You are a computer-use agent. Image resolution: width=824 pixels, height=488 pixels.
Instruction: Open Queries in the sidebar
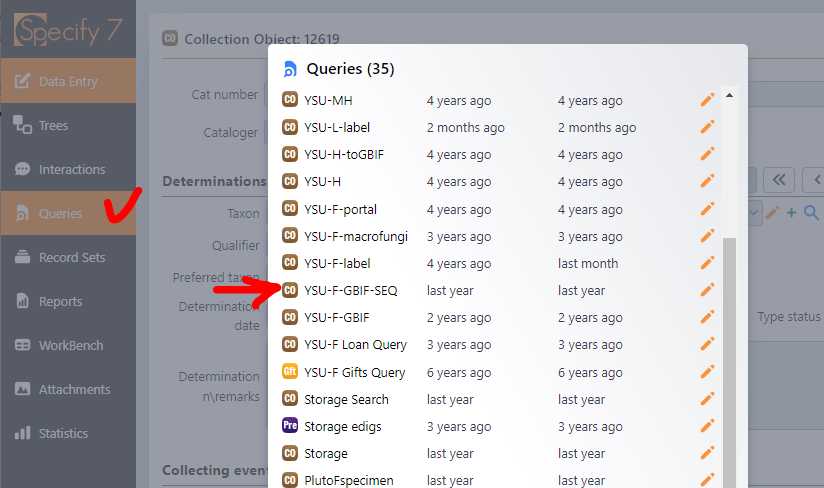click(x=68, y=213)
